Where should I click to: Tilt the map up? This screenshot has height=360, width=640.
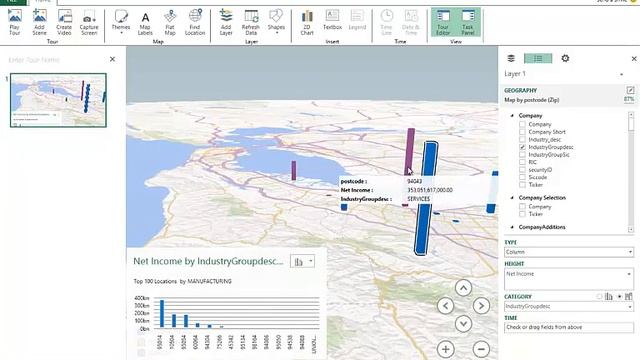click(463, 288)
